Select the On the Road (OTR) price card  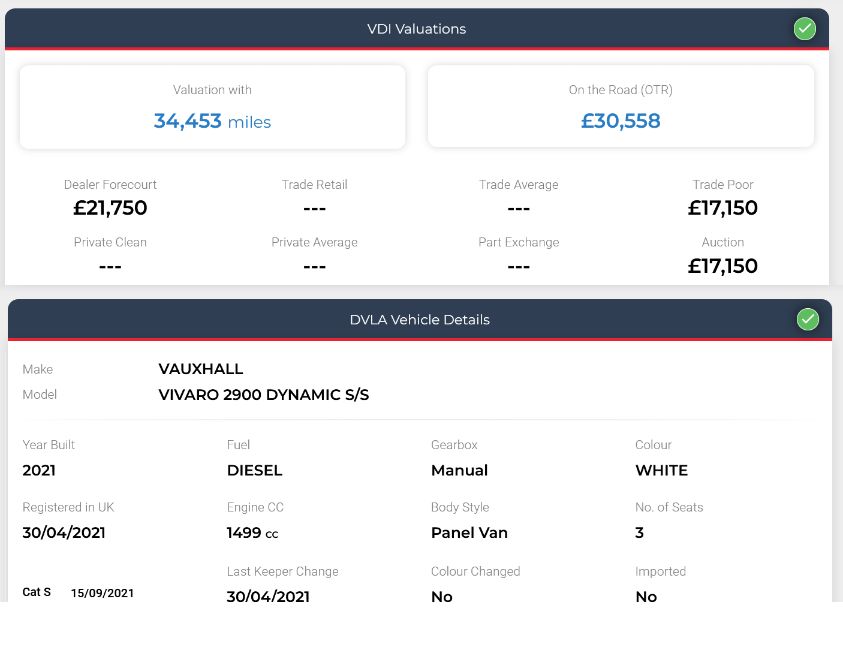620,106
